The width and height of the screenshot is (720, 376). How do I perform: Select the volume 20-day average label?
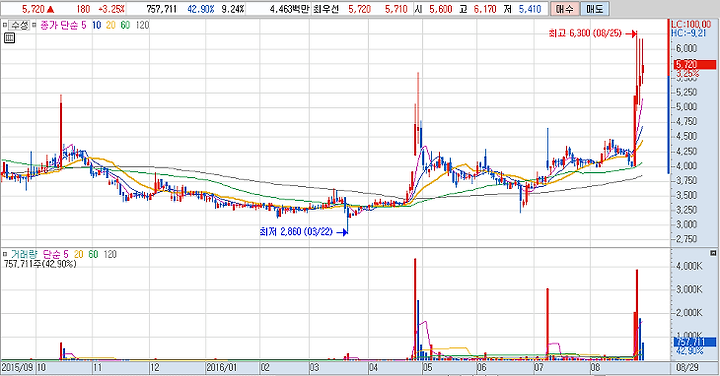point(79,254)
